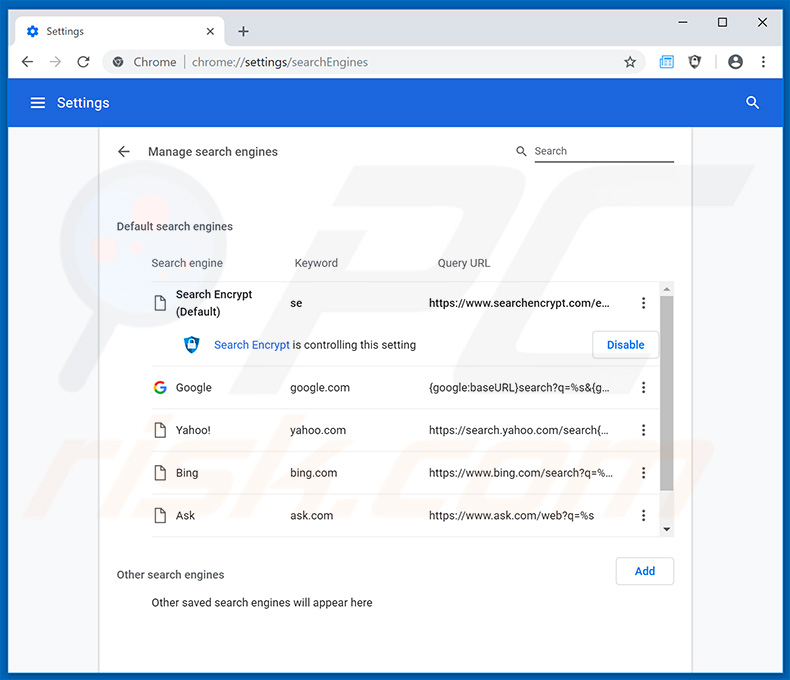Viewport: 790px width, 680px height.
Task: Click the Chrome site info icon in address bar
Action: click(x=118, y=62)
